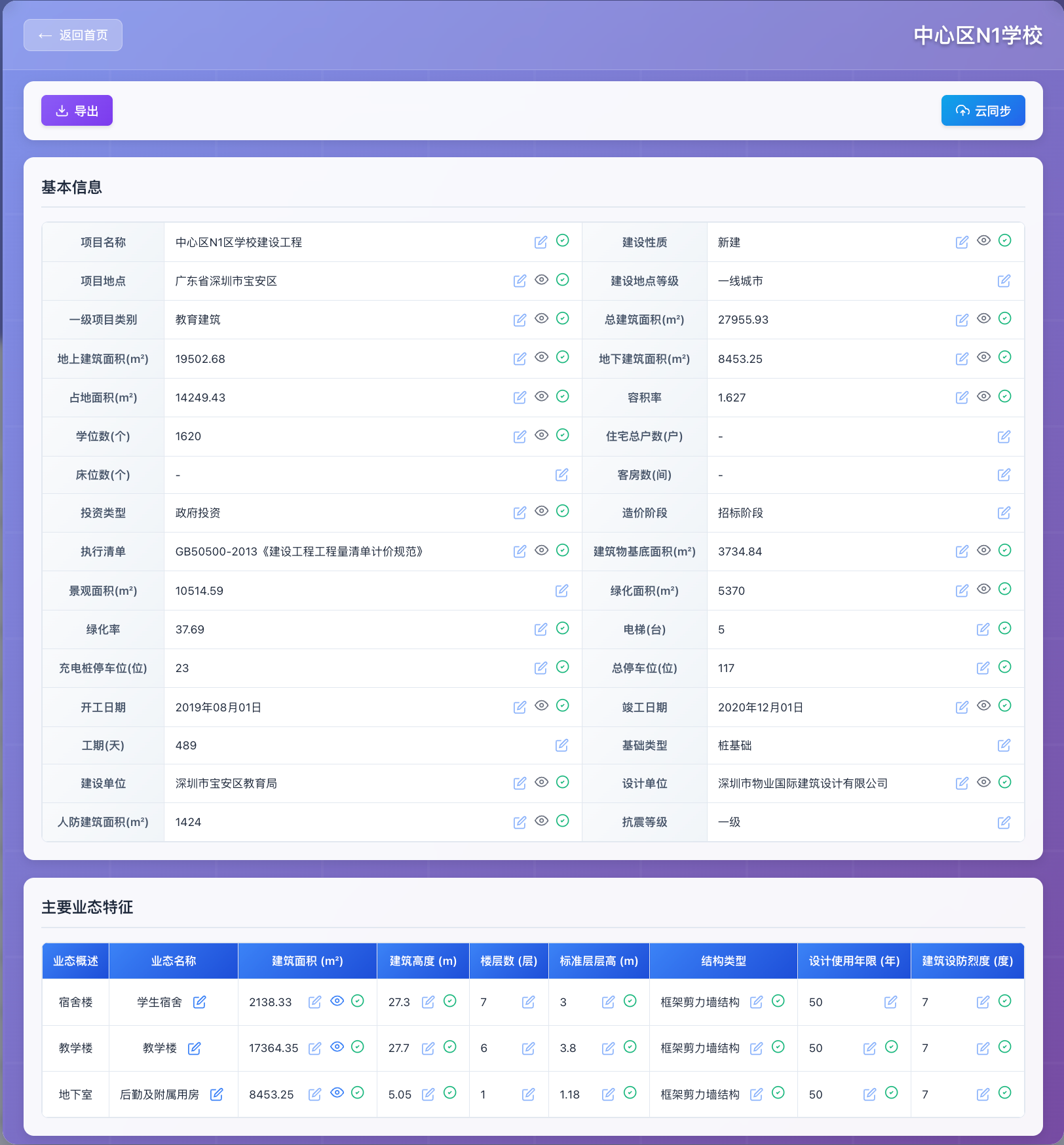Confirm the 项目名称 check icon
This screenshot has height=1145, width=1064.
point(562,240)
